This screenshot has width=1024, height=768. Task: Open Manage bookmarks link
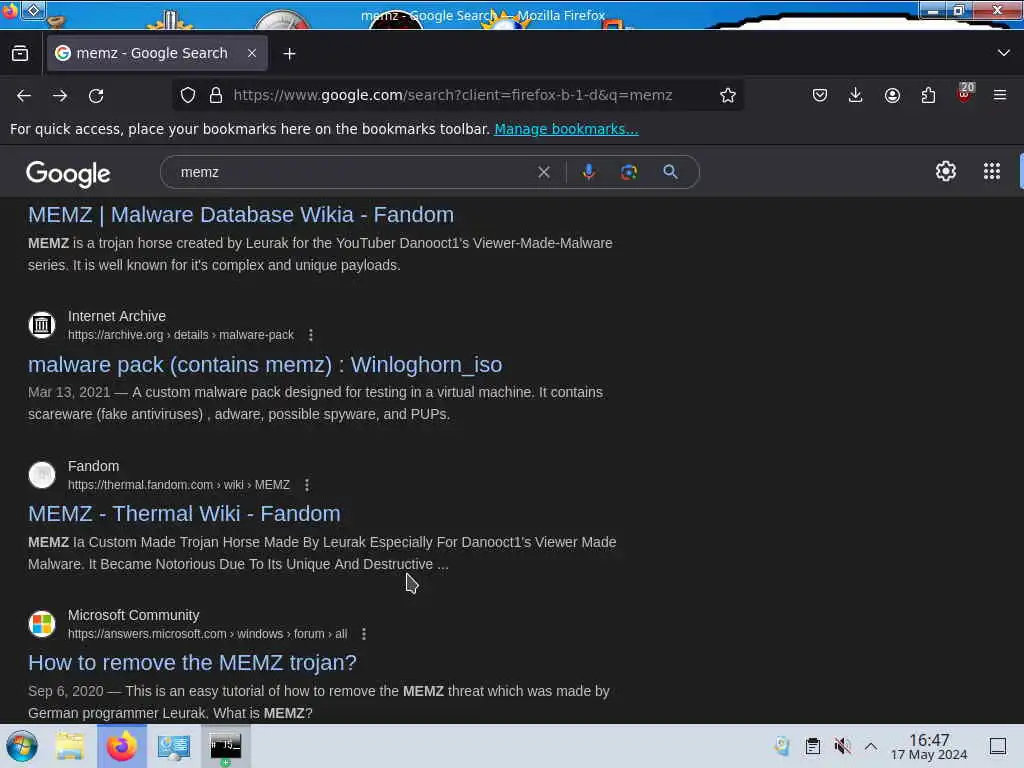pos(566,129)
